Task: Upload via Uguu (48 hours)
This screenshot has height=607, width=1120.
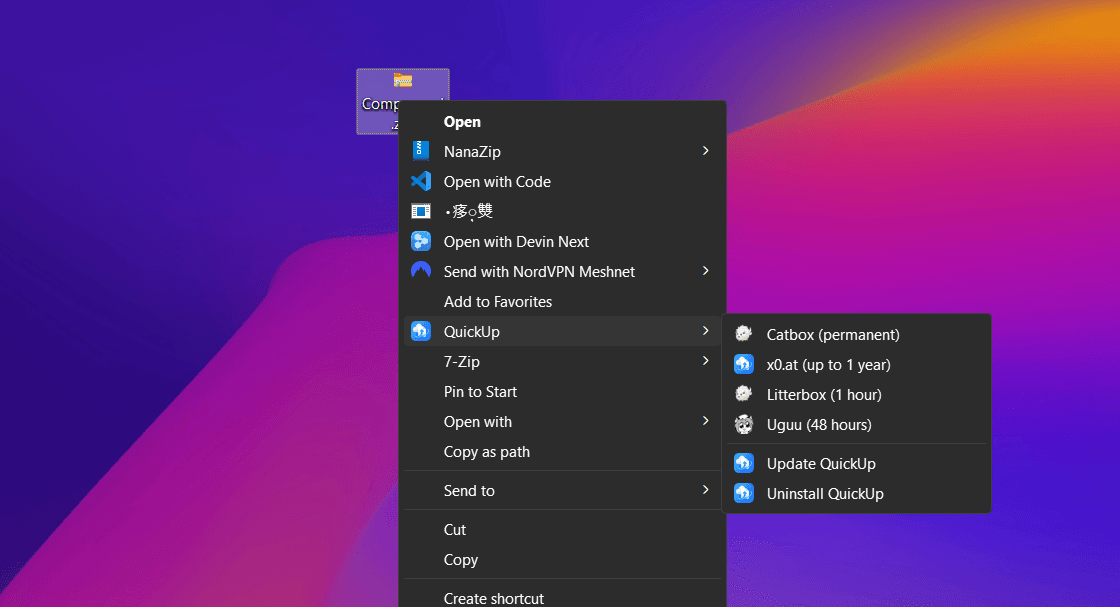Action: [856, 424]
